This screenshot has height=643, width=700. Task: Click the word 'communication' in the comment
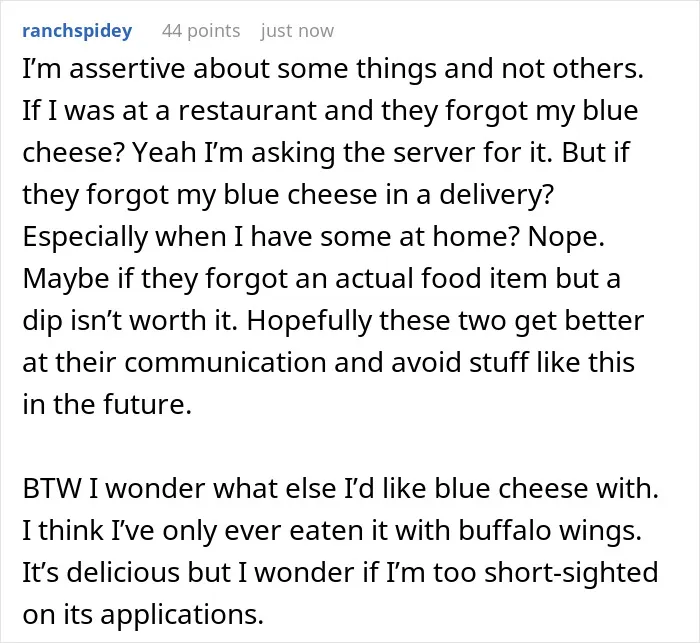click(225, 362)
